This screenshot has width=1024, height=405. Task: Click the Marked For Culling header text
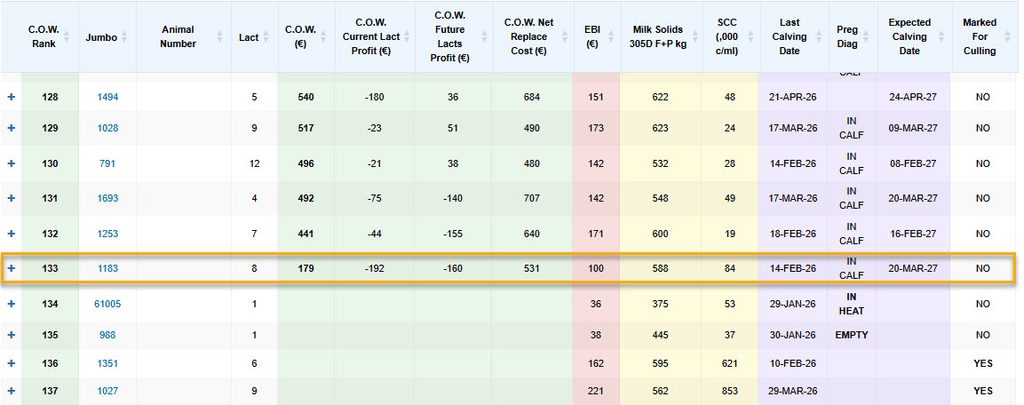pos(980,37)
